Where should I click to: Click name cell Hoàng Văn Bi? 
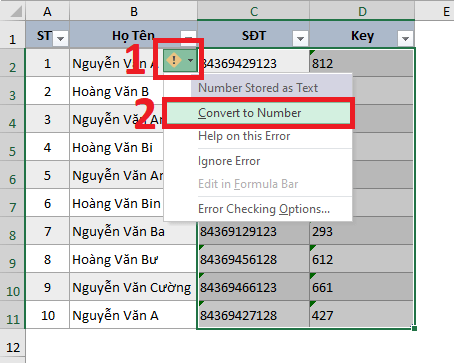[117, 147]
